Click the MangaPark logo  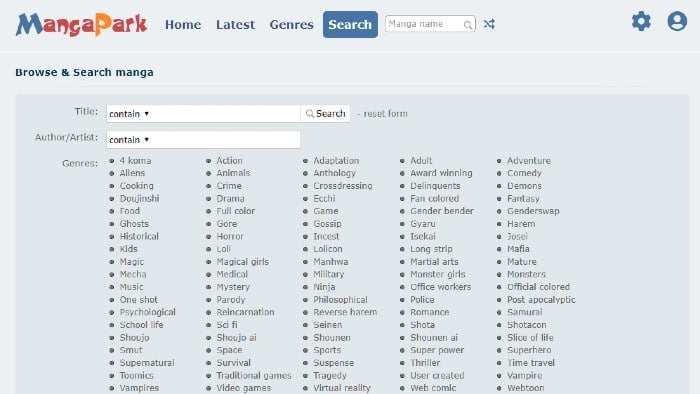[81, 25]
